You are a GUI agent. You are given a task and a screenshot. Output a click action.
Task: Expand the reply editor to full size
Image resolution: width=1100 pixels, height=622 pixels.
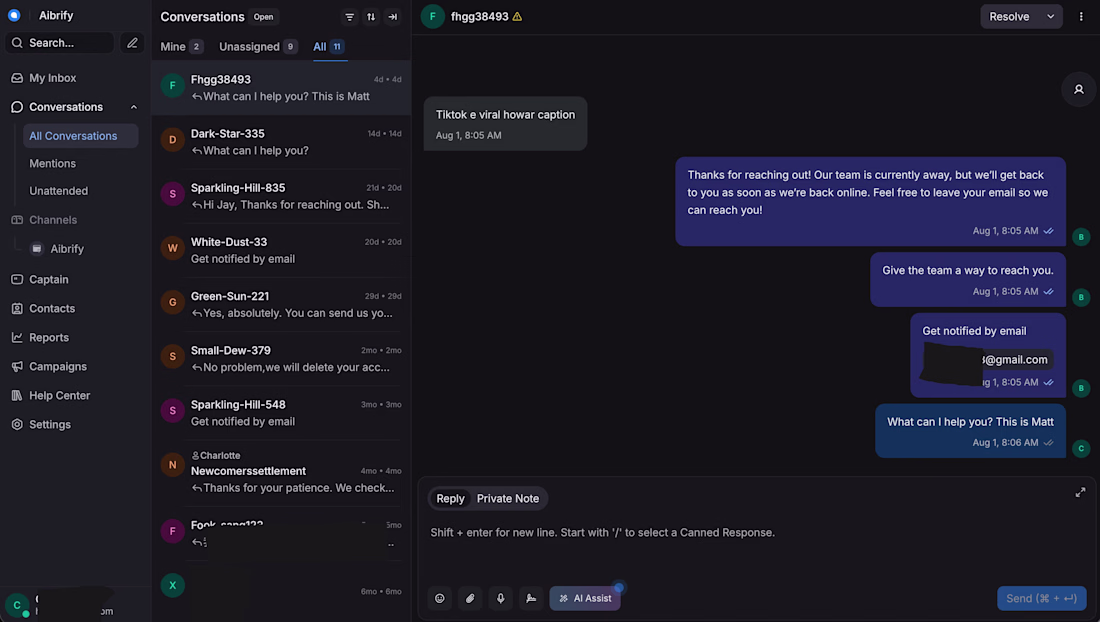pos(1080,492)
